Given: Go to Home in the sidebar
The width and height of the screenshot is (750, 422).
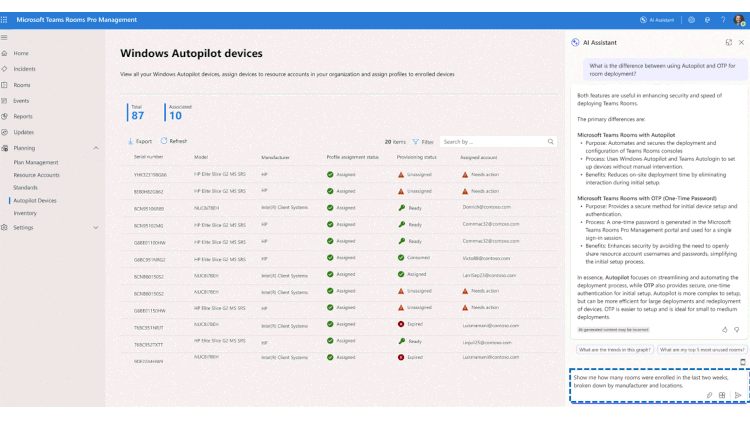Looking at the screenshot, I should pyautogui.click(x=21, y=53).
